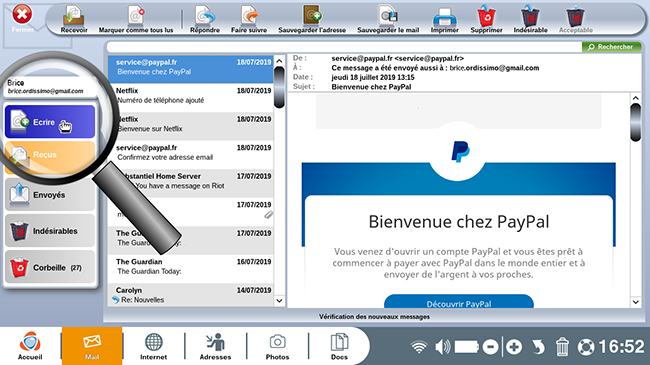Click the PayPal logo in the email
Image resolution: width=650 pixels, height=365 pixels.
(x=460, y=151)
